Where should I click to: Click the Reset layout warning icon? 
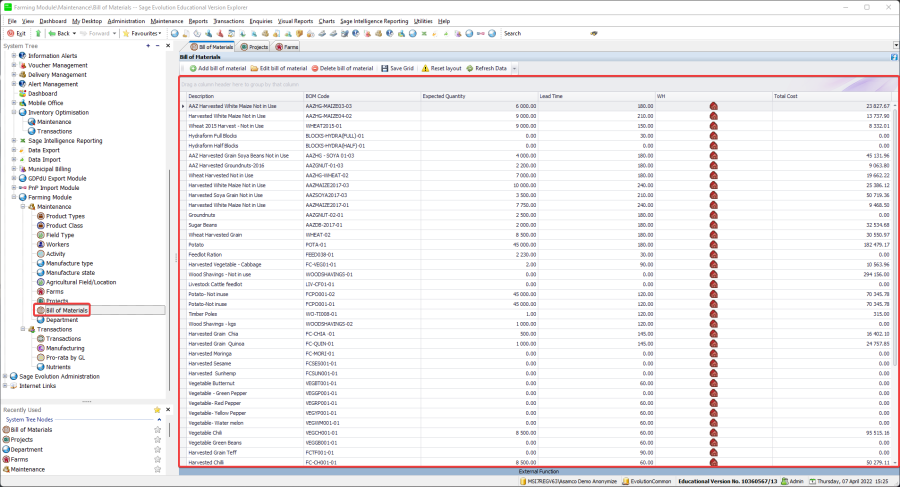click(x=426, y=68)
